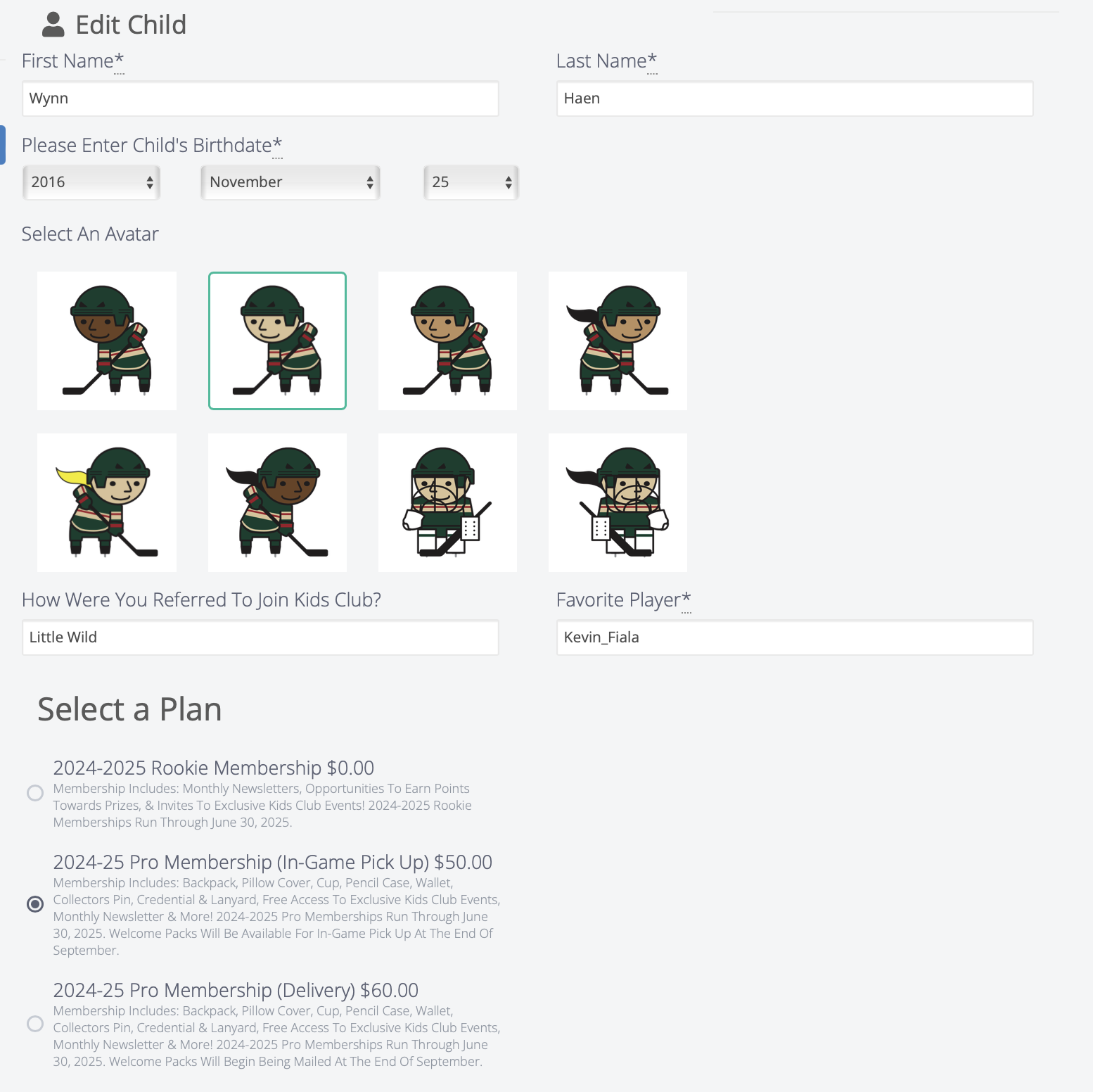Focus the Last Name field containing Haen
Image resolution: width=1093 pixels, height=1092 pixels.
click(795, 99)
